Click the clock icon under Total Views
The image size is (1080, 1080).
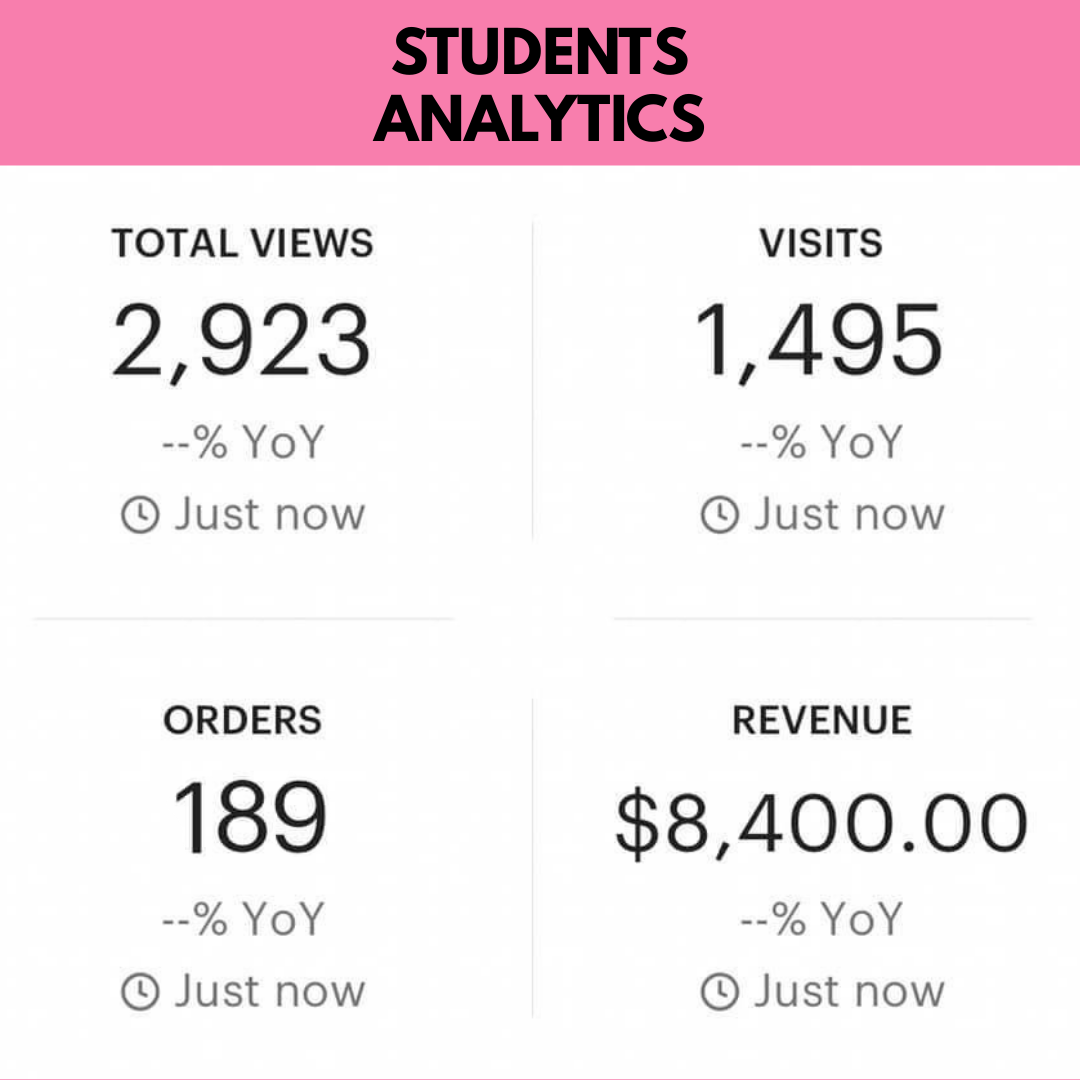(x=139, y=516)
